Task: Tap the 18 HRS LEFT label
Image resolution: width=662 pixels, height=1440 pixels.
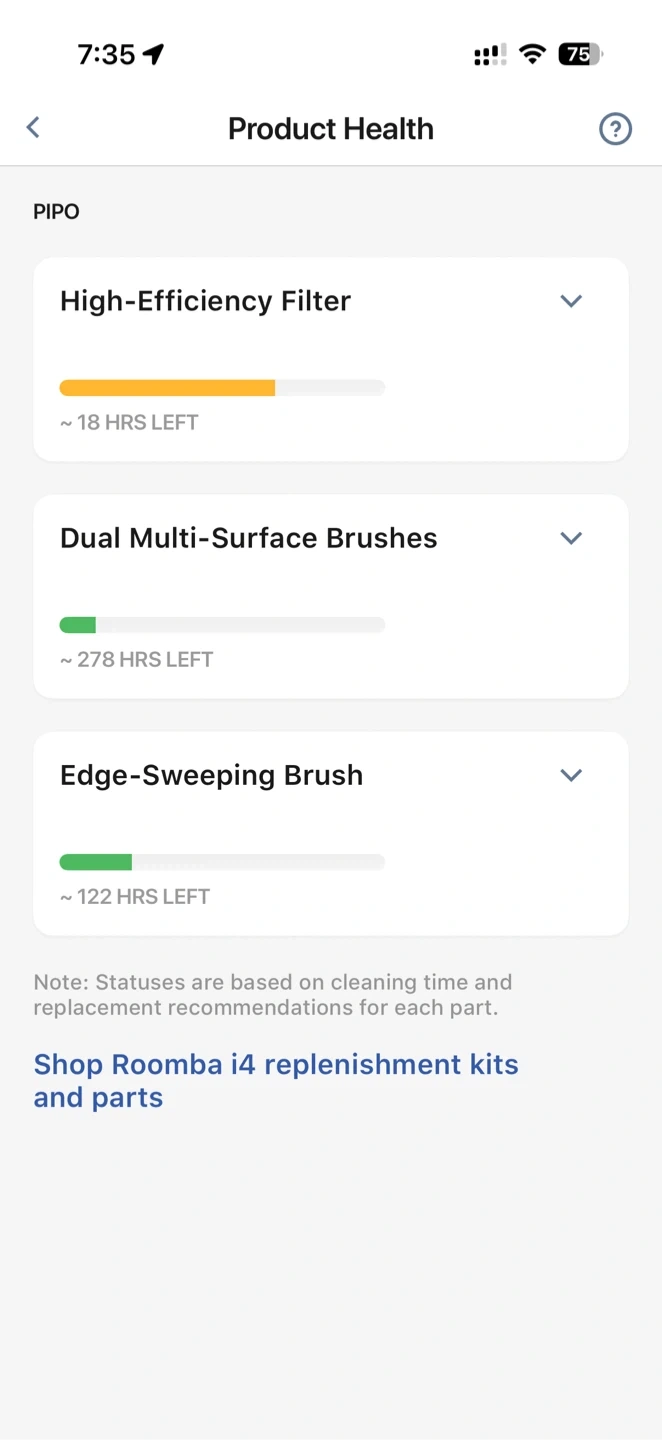Action: 129,422
